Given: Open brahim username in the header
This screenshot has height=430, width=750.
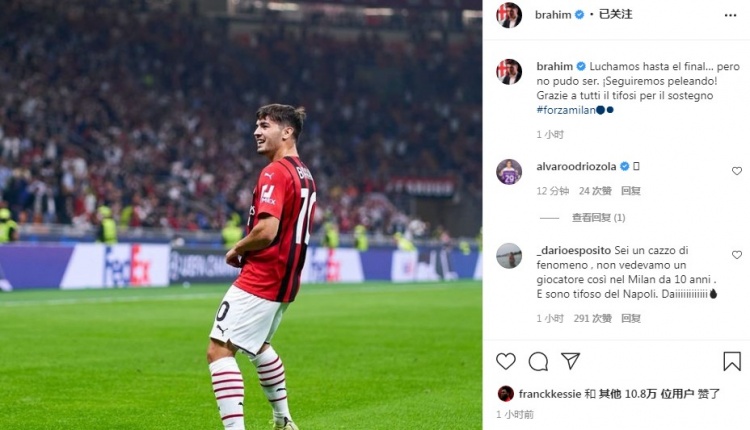Looking at the screenshot, I should tap(554, 14).
